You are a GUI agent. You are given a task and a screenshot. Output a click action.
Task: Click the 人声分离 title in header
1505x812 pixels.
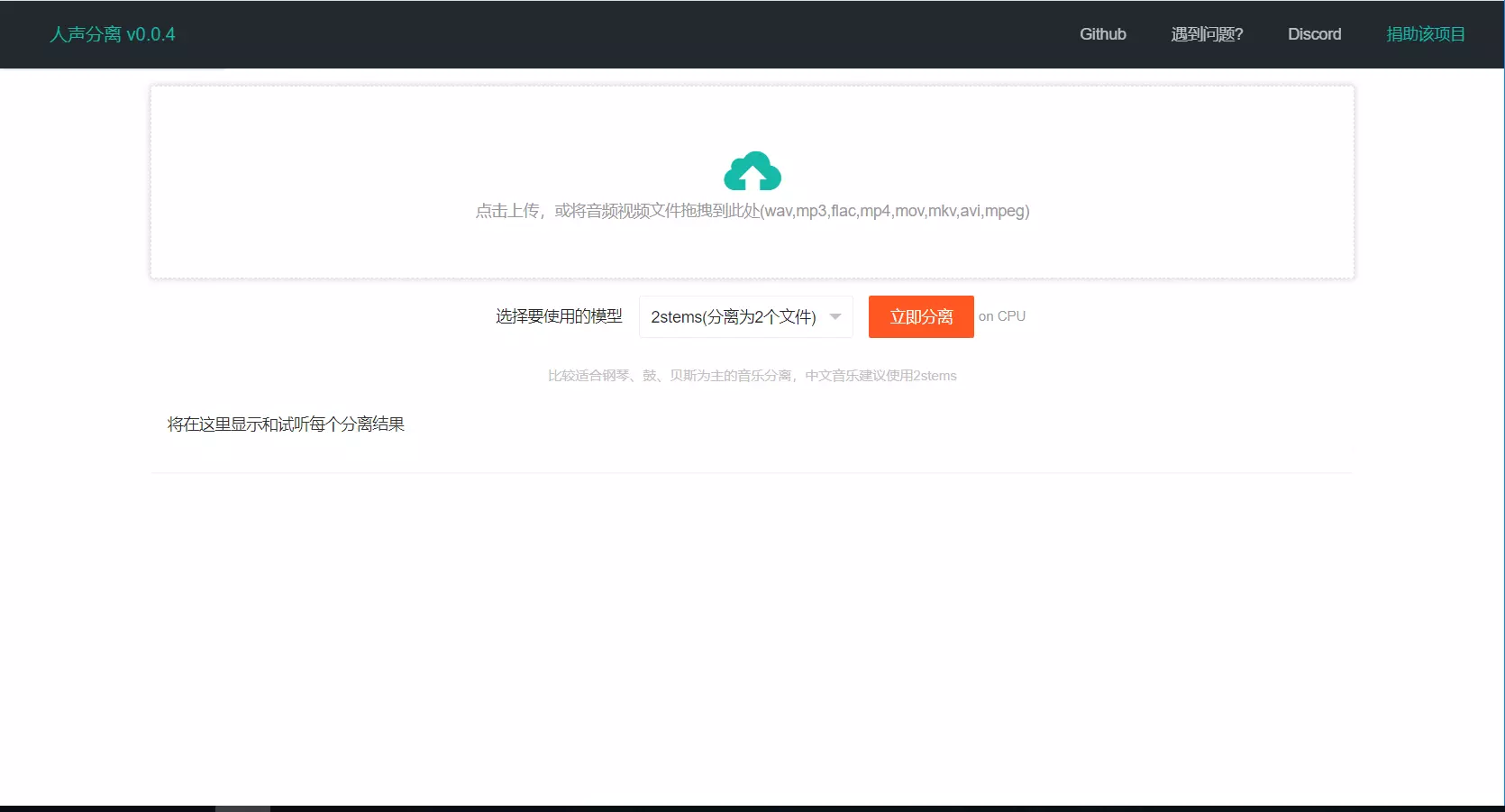86,34
